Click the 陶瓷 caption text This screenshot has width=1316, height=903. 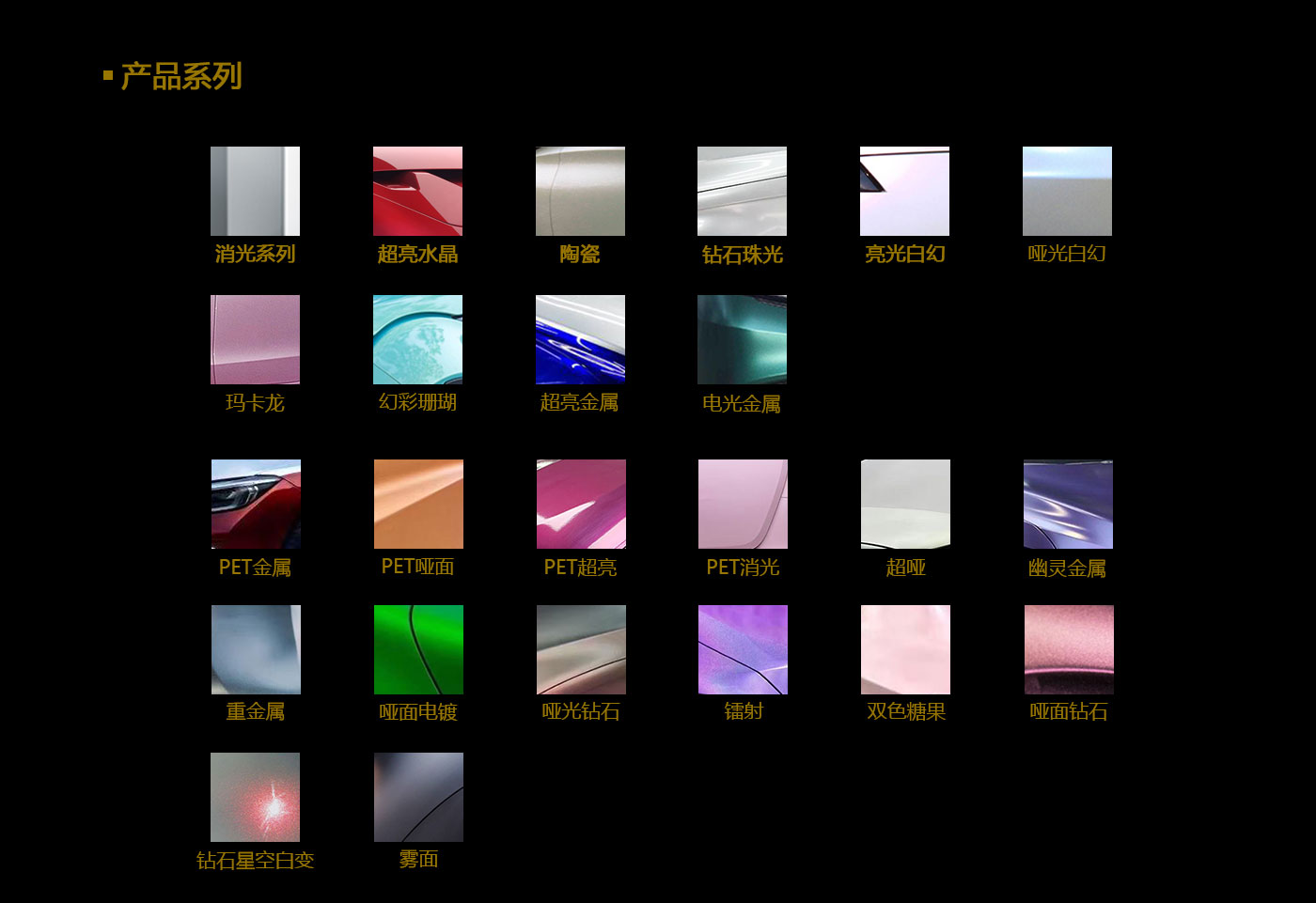pos(580,254)
